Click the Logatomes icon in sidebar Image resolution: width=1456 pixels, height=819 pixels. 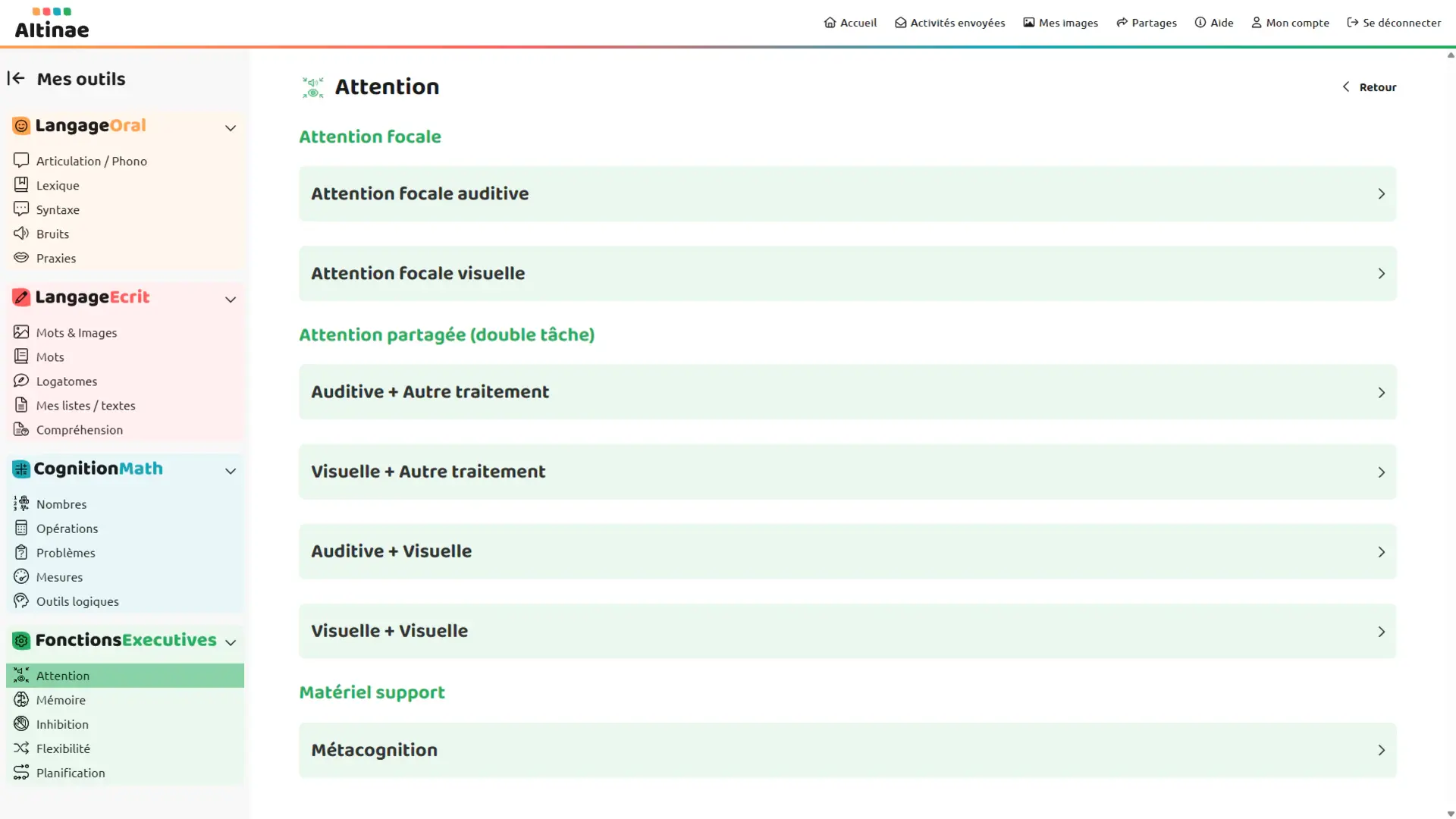point(21,381)
